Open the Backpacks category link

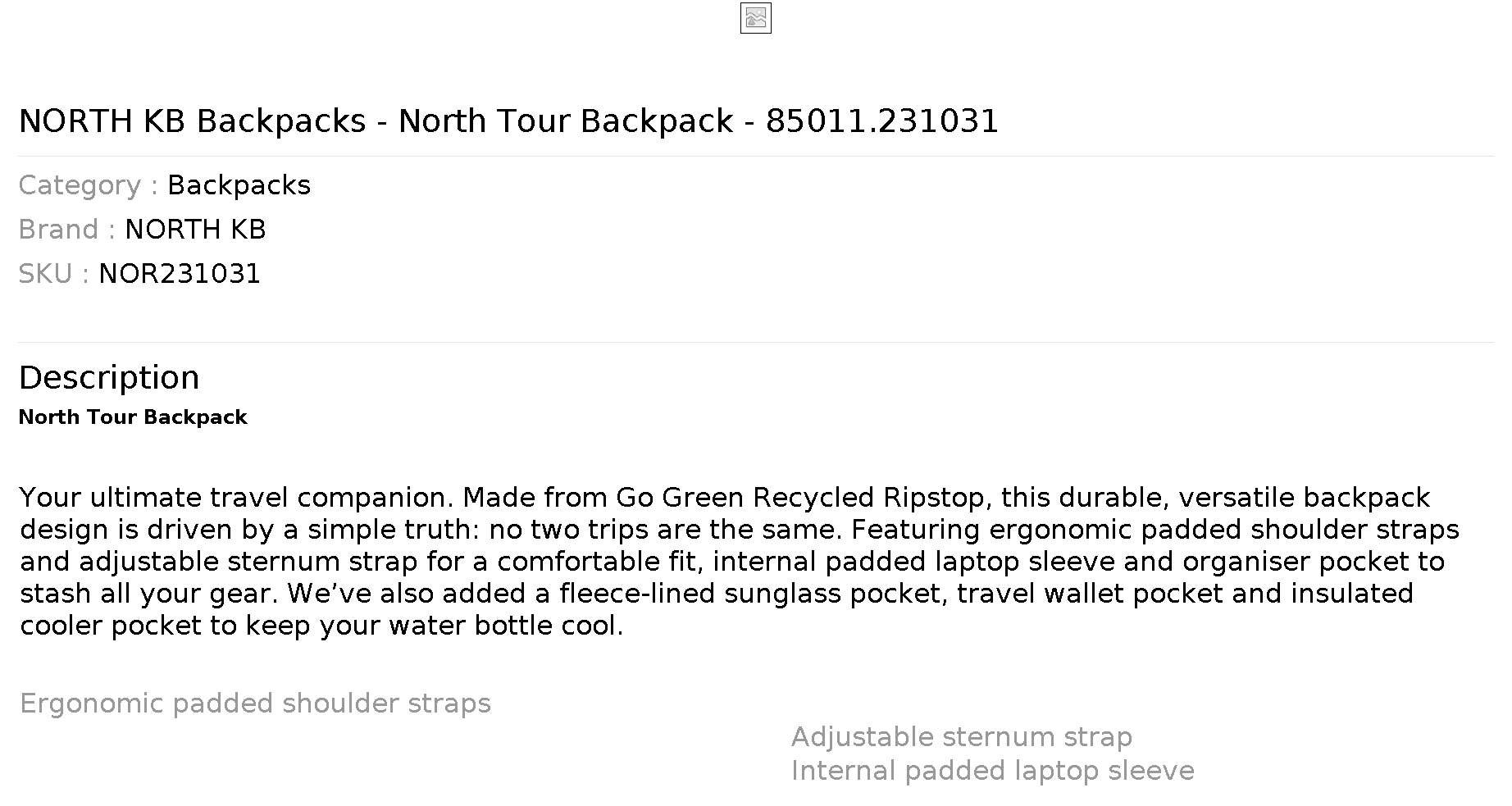point(239,185)
